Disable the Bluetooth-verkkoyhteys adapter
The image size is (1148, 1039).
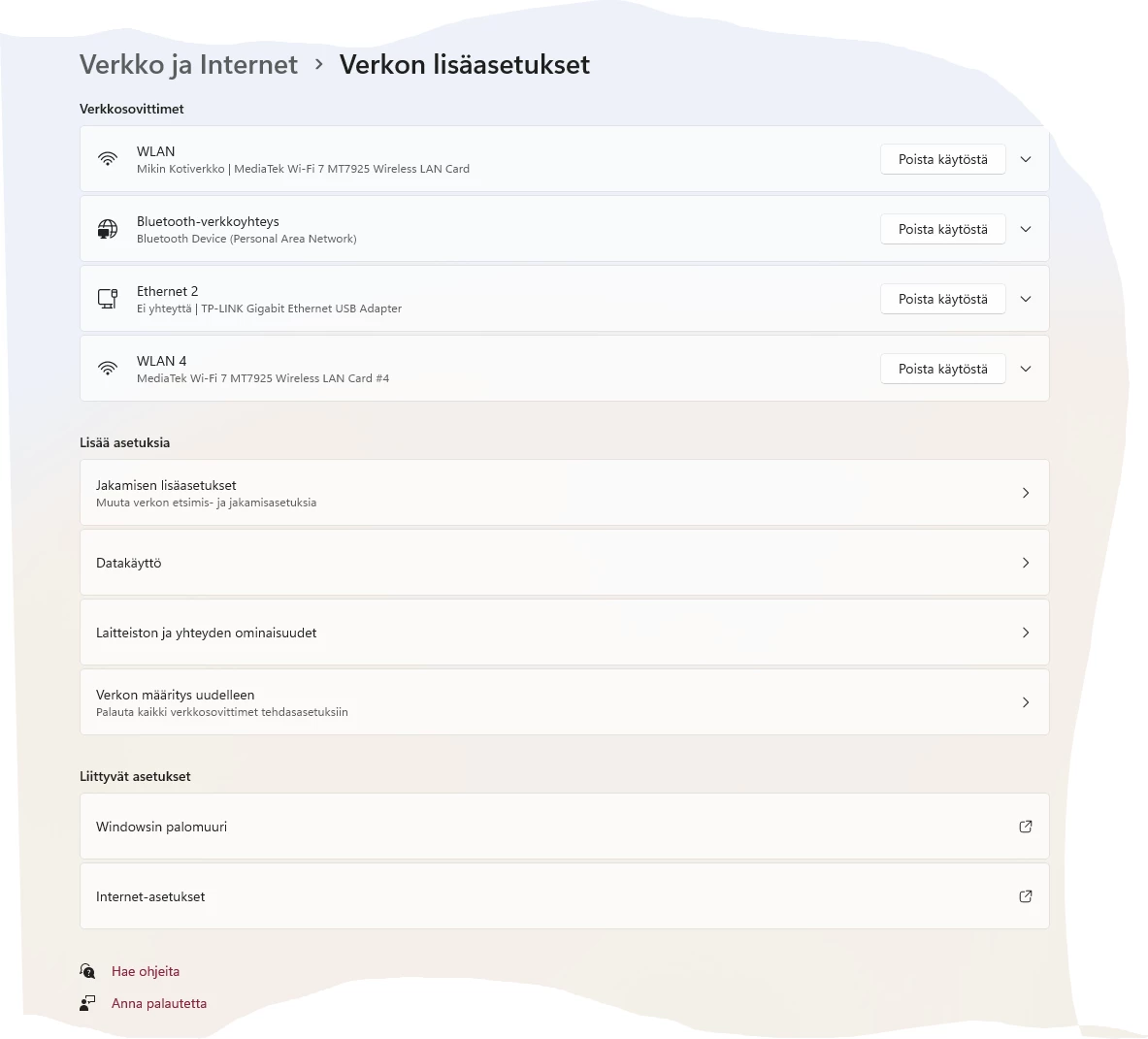pyautogui.click(x=942, y=229)
